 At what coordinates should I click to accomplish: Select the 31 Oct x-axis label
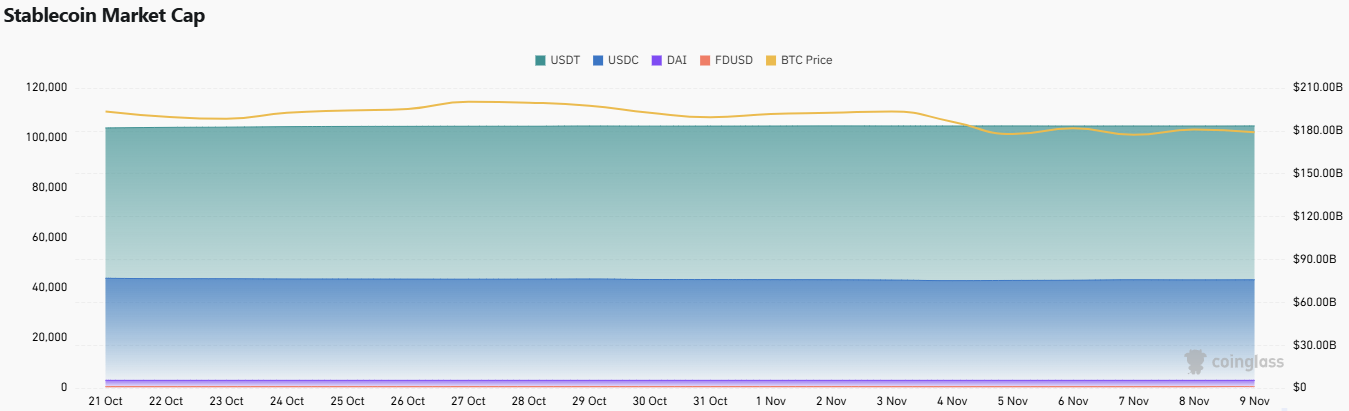[710, 401]
